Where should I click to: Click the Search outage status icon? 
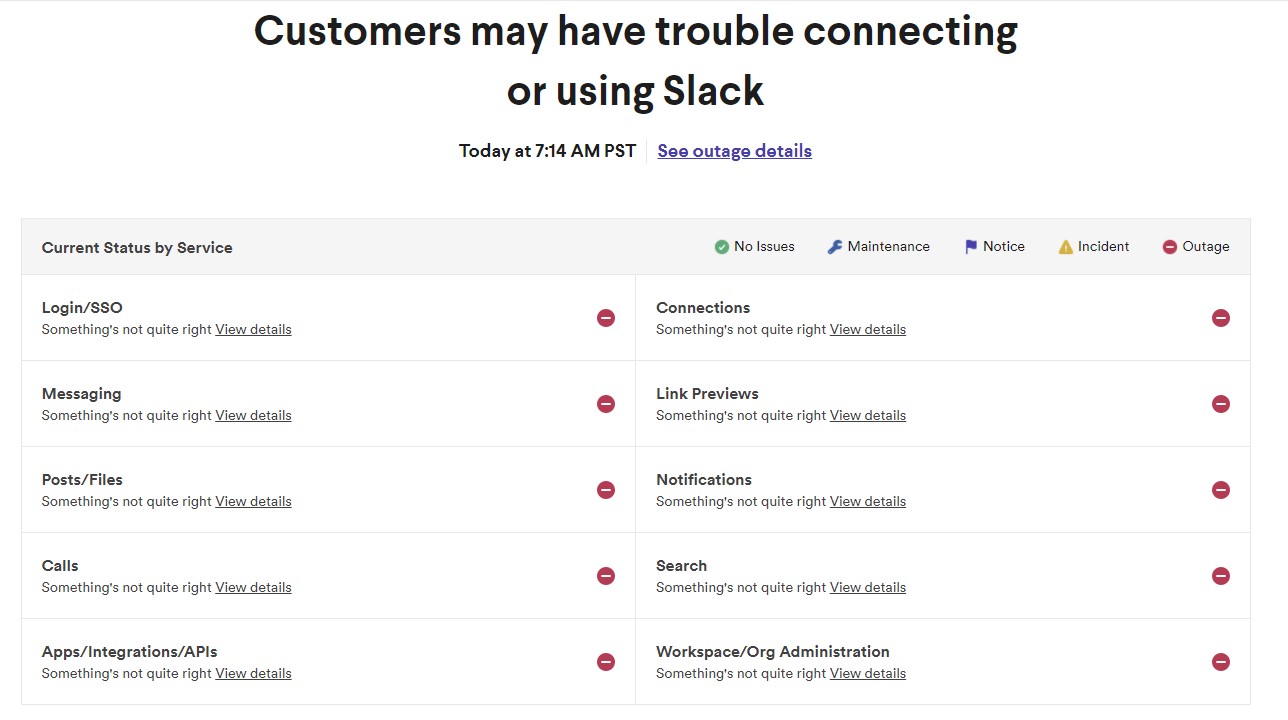click(x=1221, y=576)
